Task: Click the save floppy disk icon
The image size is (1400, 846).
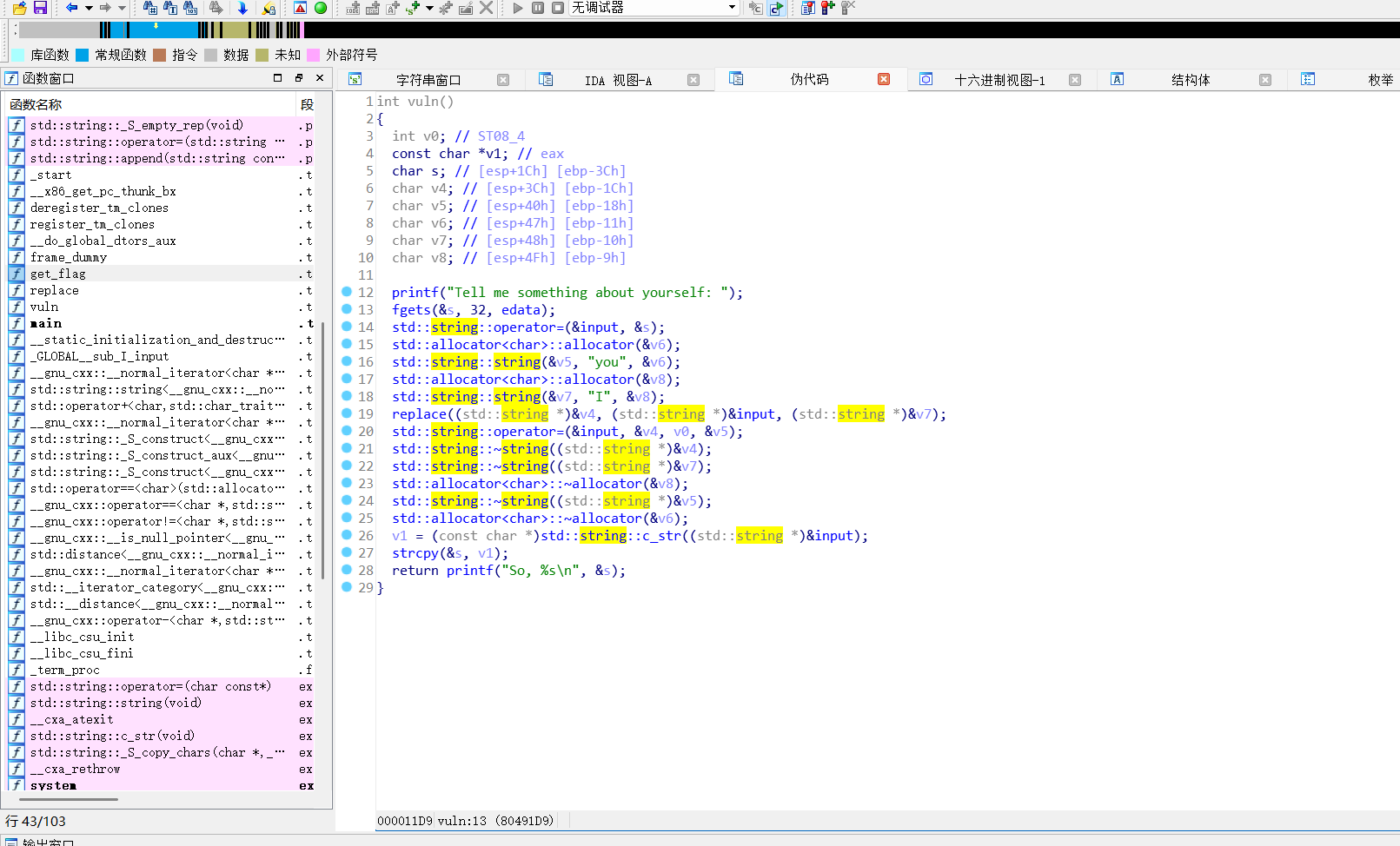Action: 40,8
